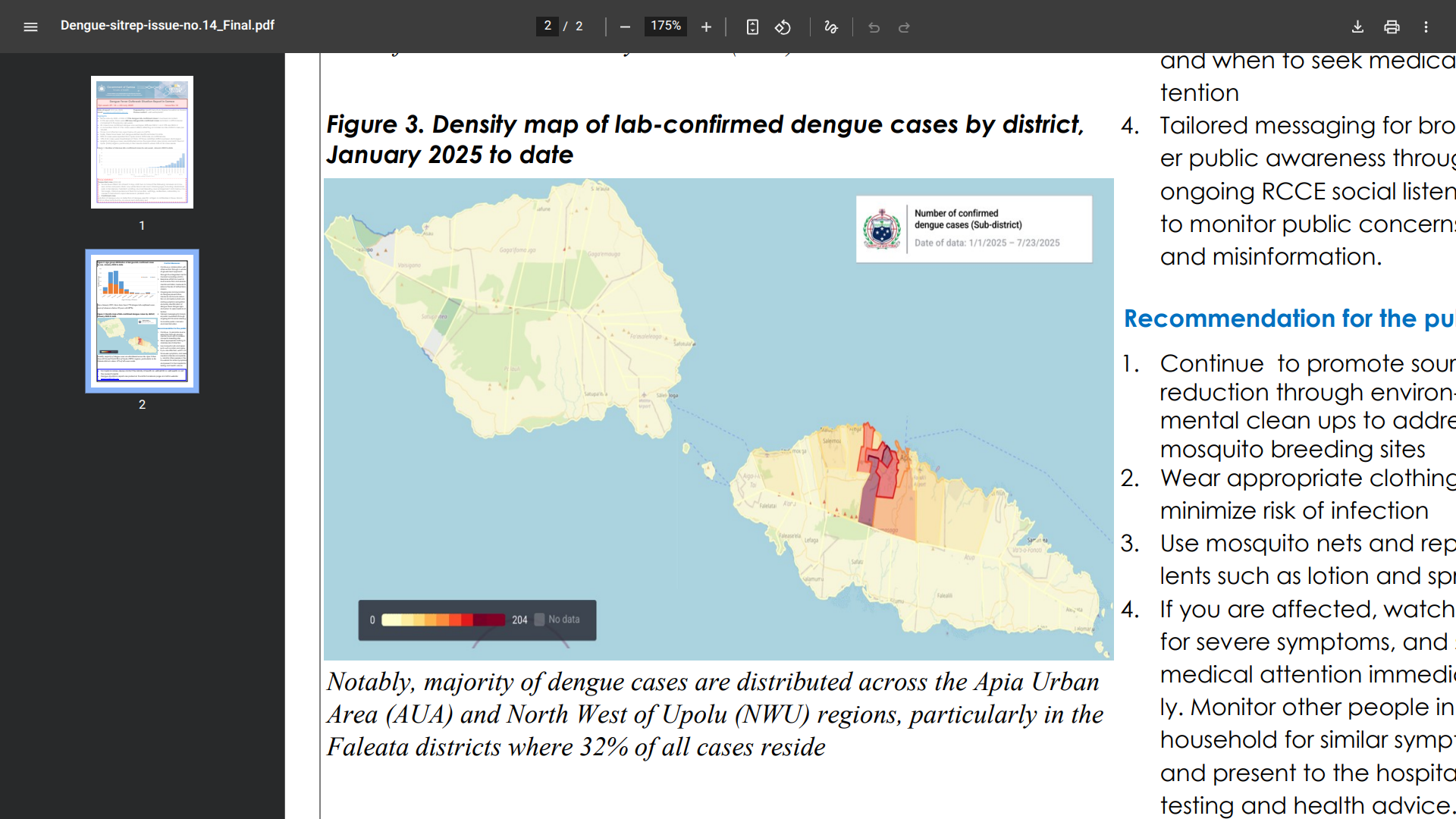Select the draw annotation tool
1456x819 pixels.
tap(831, 27)
